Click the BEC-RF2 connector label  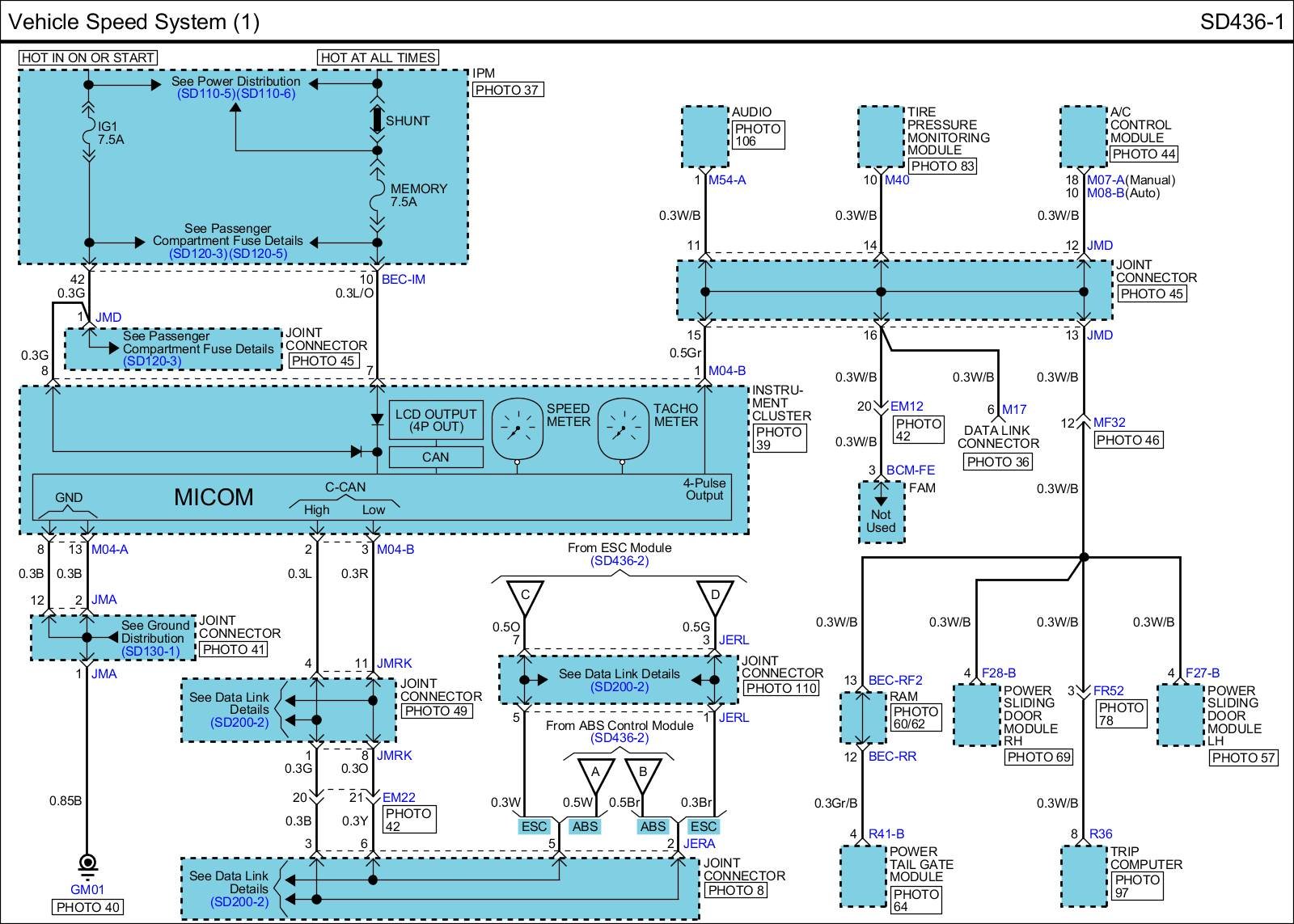pos(895,681)
